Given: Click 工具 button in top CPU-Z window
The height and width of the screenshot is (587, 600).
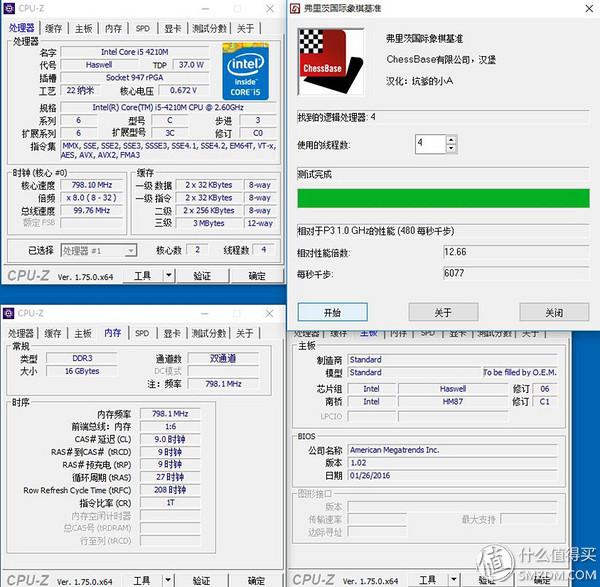Looking at the screenshot, I should coord(143,276).
